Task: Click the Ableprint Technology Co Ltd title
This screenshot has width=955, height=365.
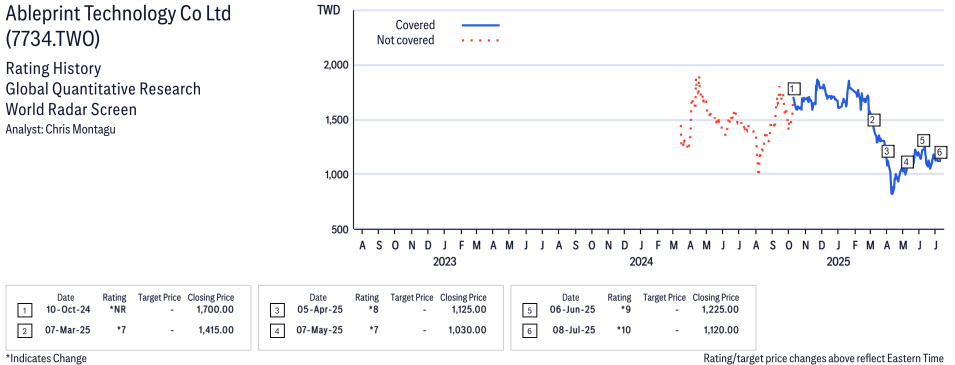Action: point(118,13)
